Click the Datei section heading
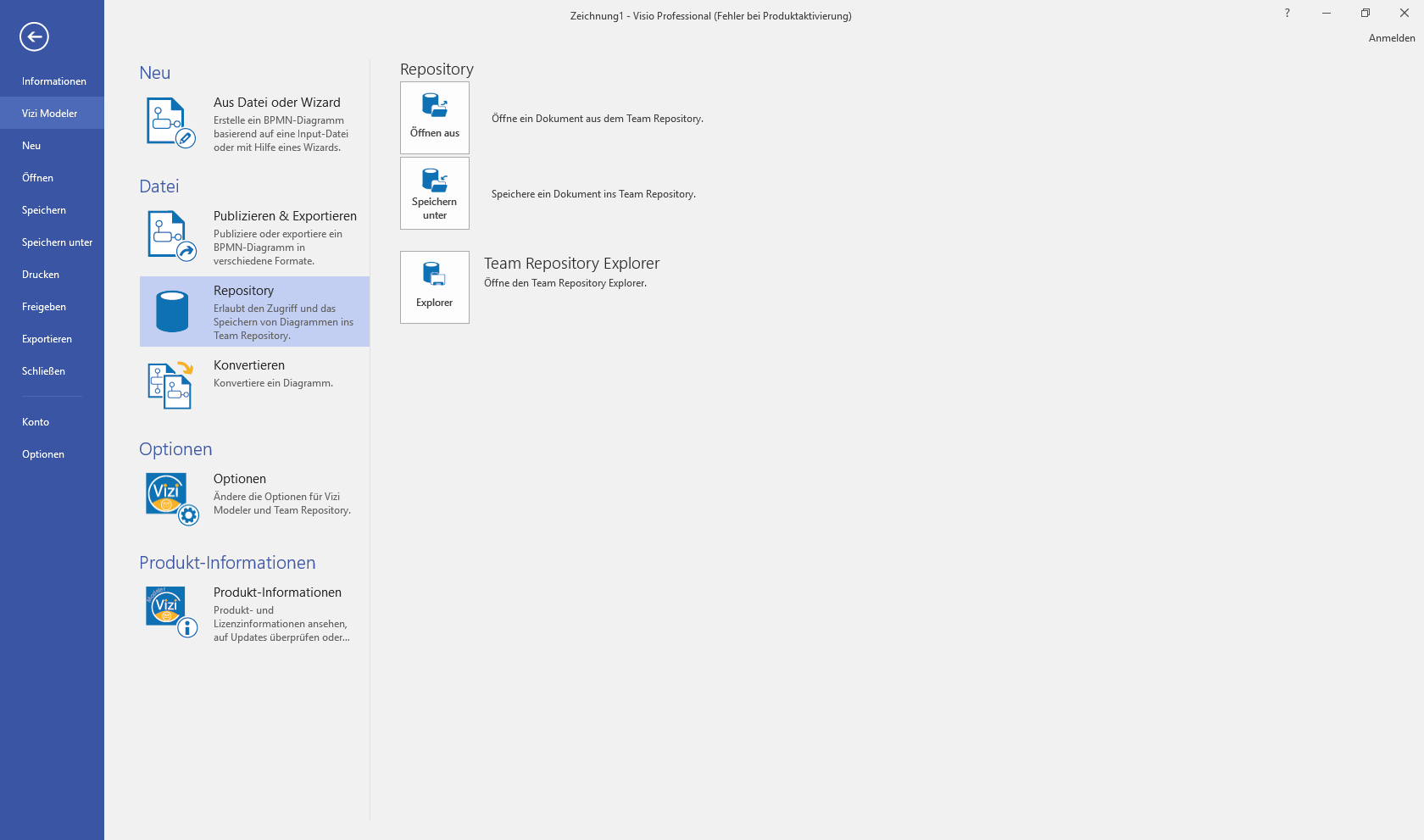This screenshot has height=840, width=1424. pyautogui.click(x=159, y=186)
